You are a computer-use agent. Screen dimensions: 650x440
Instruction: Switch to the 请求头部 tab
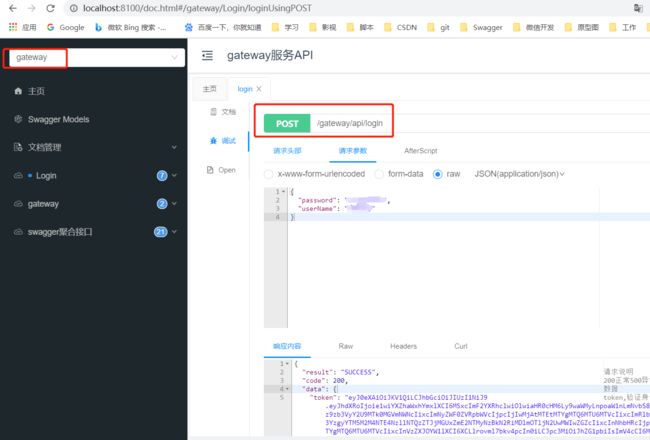click(287, 151)
